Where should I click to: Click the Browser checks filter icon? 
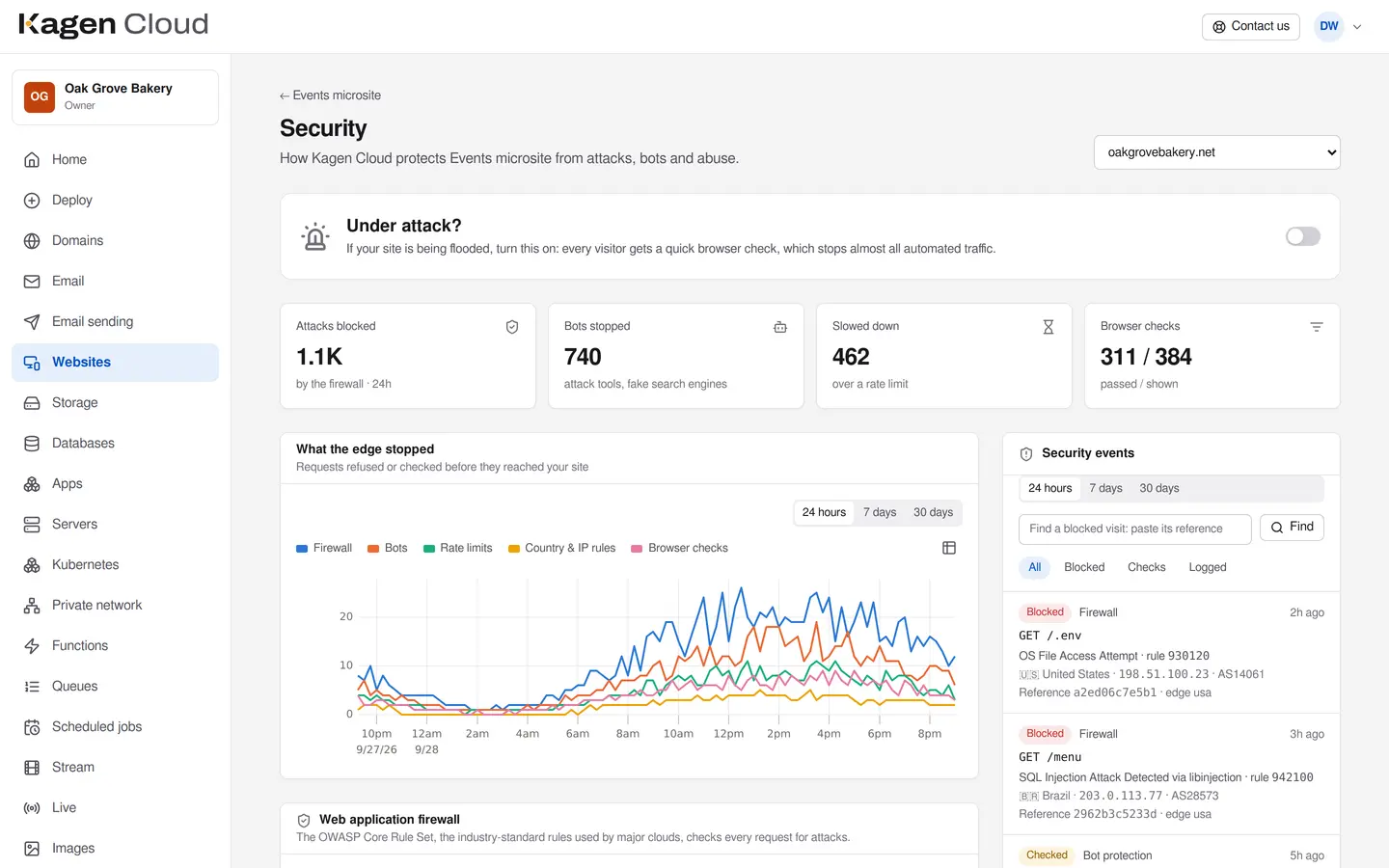click(1317, 327)
